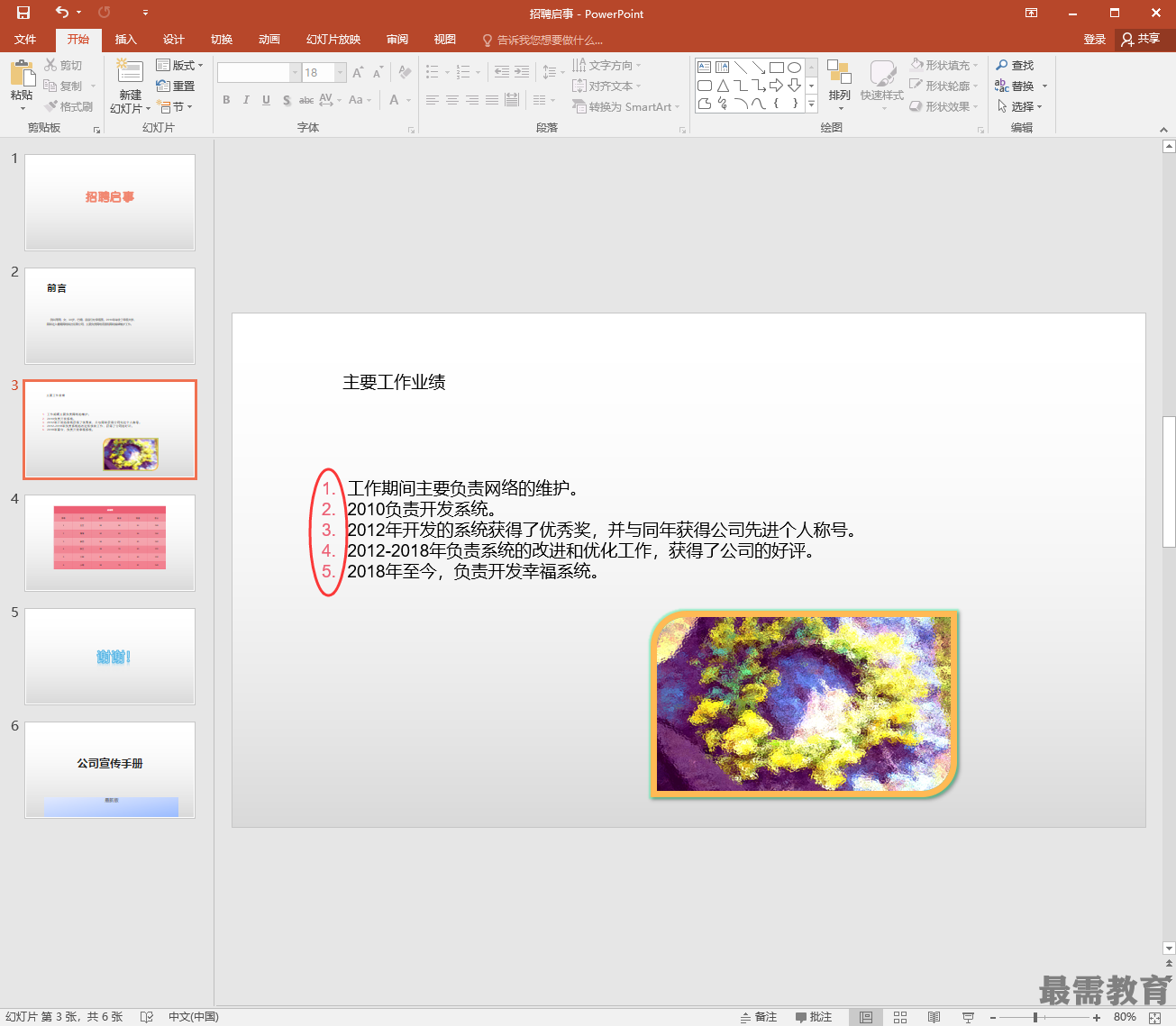1176x1026 pixels.
Task: Switch to the Design (设计) tab
Action: [173, 39]
